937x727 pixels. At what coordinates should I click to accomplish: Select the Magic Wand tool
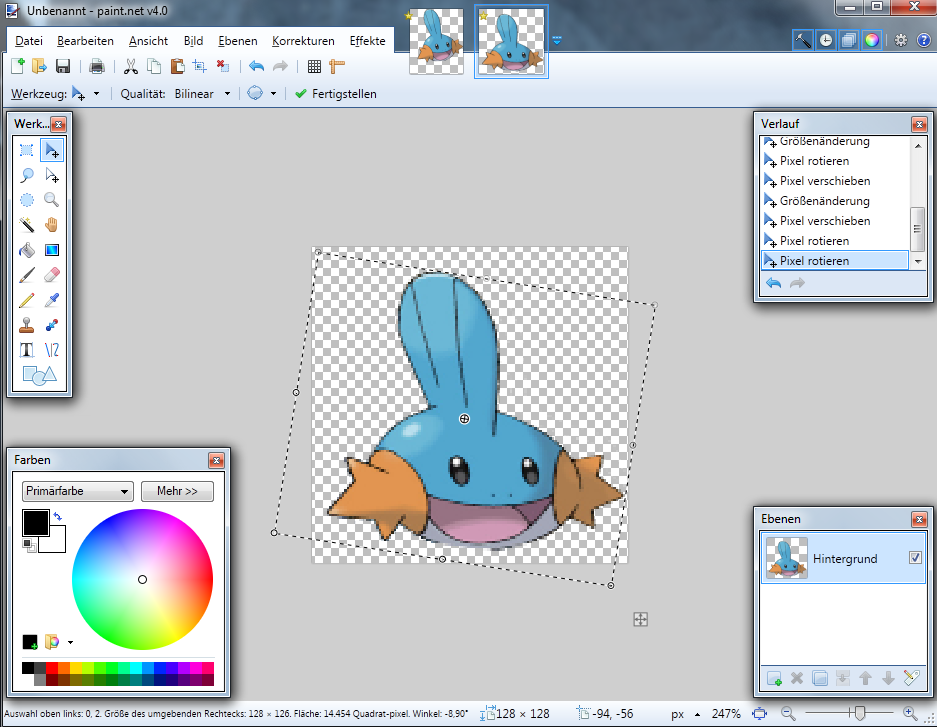26,225
